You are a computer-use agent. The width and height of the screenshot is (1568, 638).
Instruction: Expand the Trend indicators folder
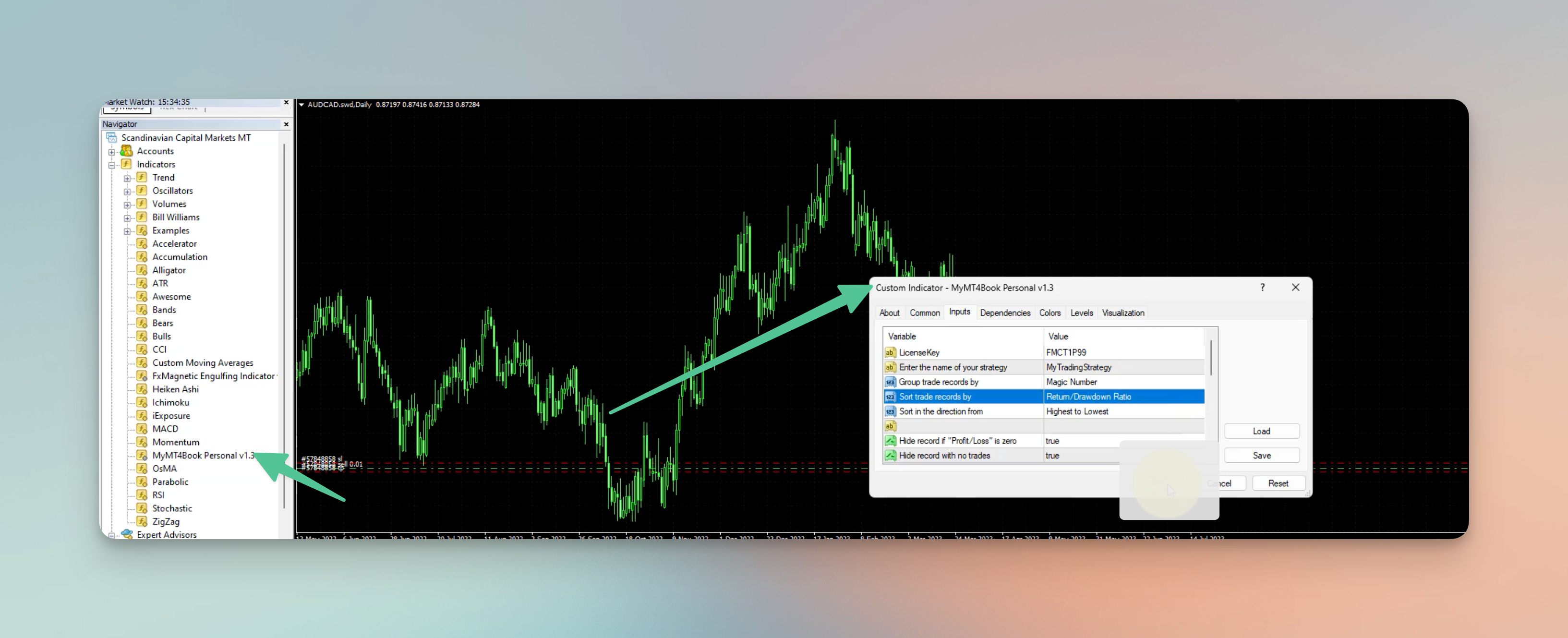[127, 179]
